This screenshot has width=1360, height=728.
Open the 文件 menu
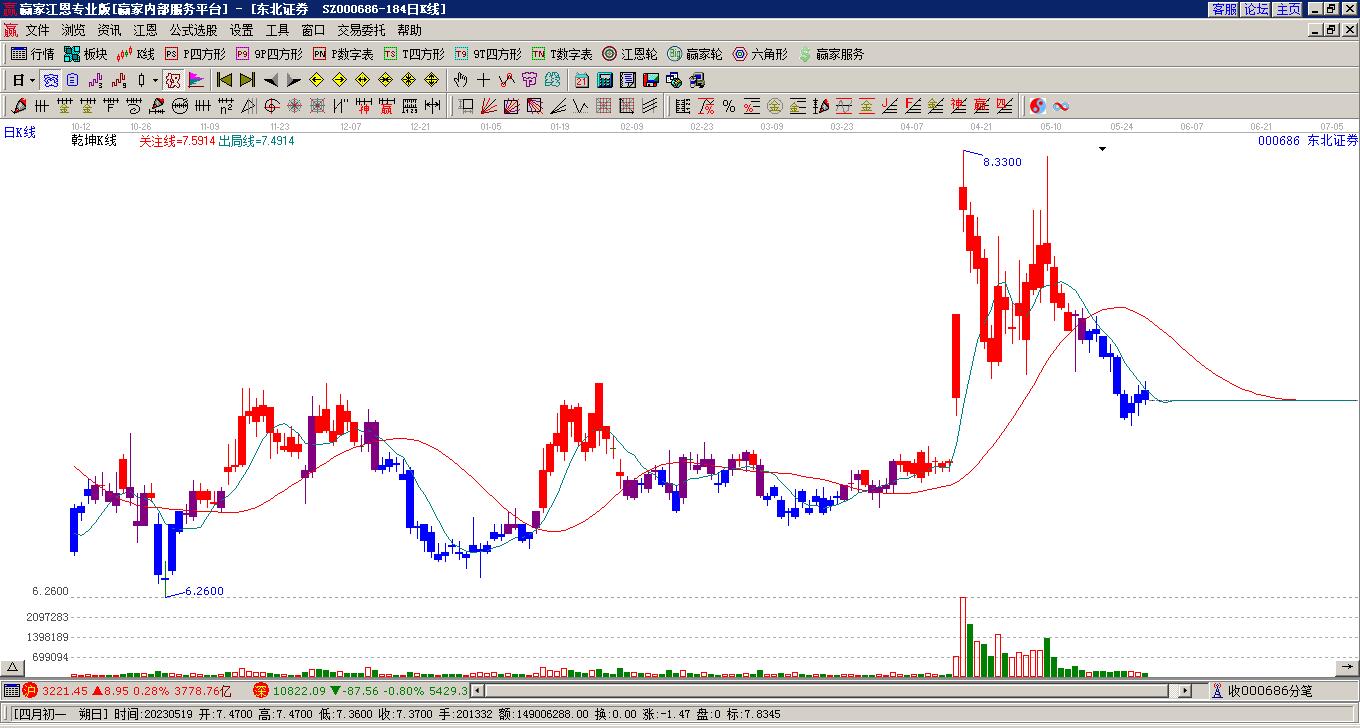click(37, 30)
